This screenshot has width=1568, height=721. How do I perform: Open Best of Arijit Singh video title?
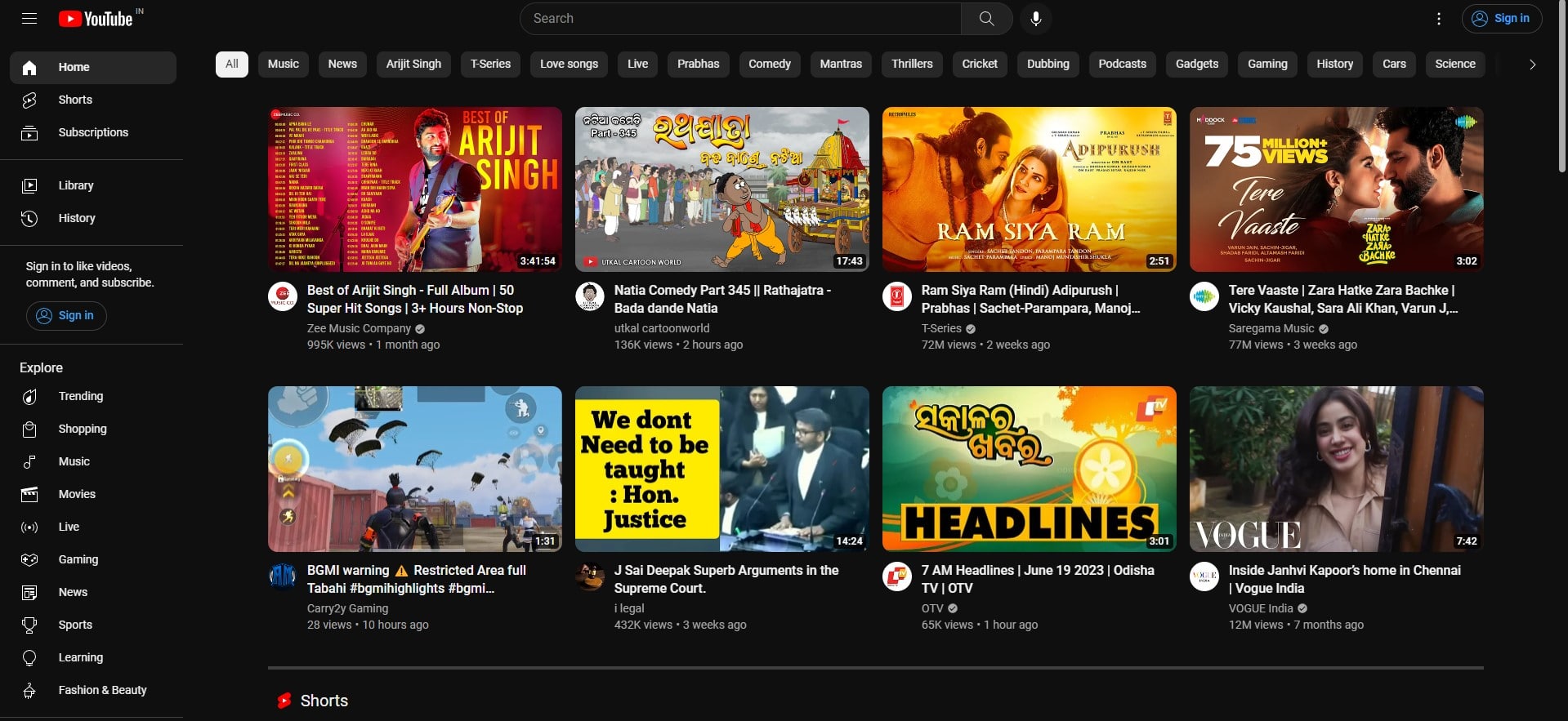click(415, 299)
